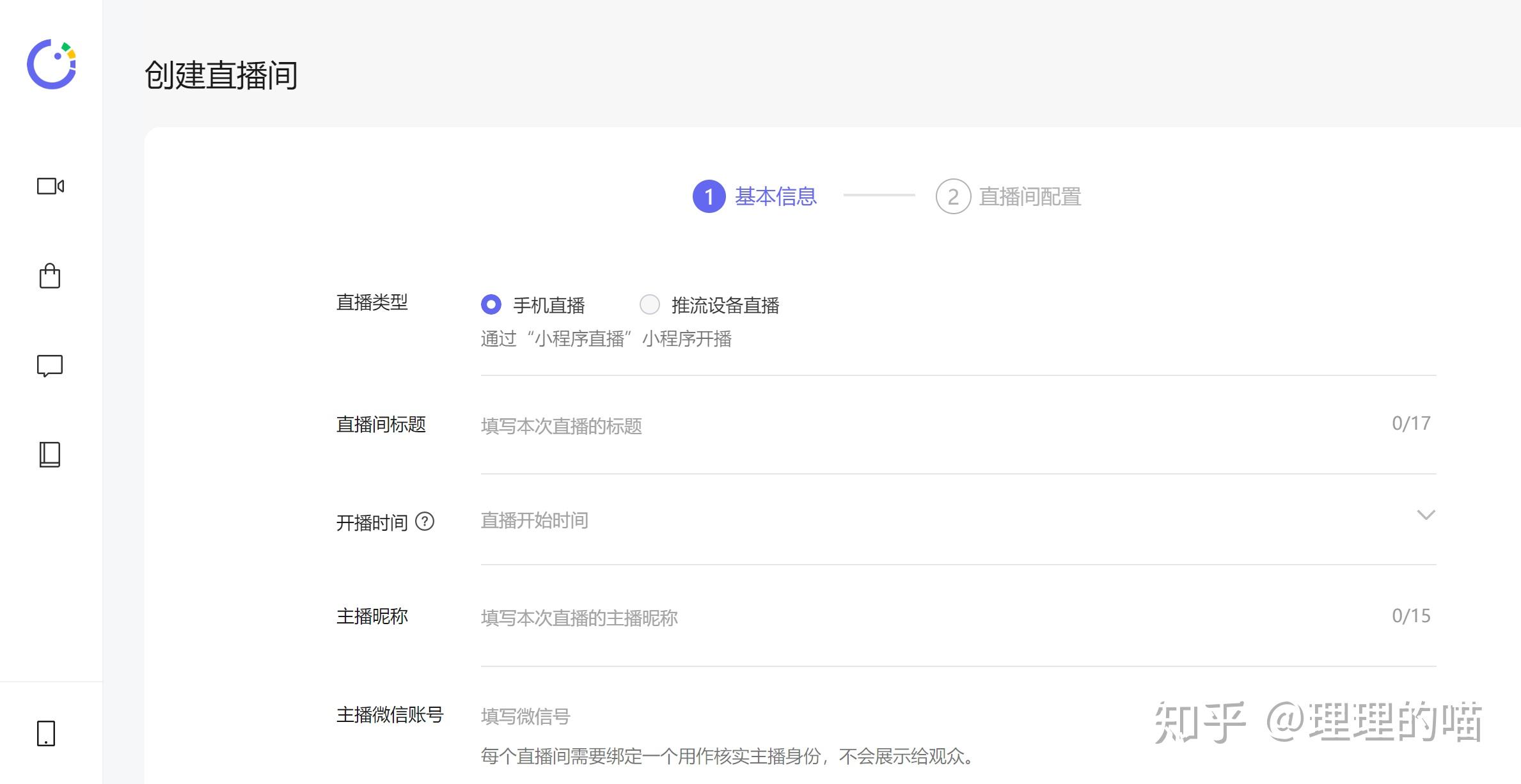Open the notebook sidebar icon

[50, 455]
